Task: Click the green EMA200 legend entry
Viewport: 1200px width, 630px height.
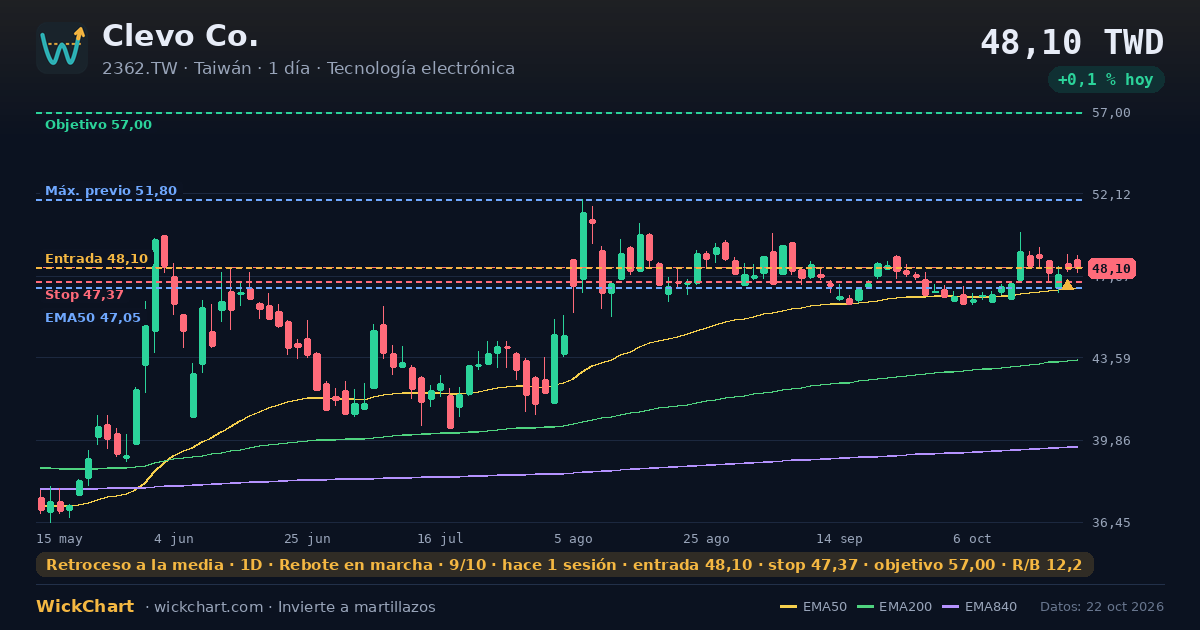Action: coord(896,607)
